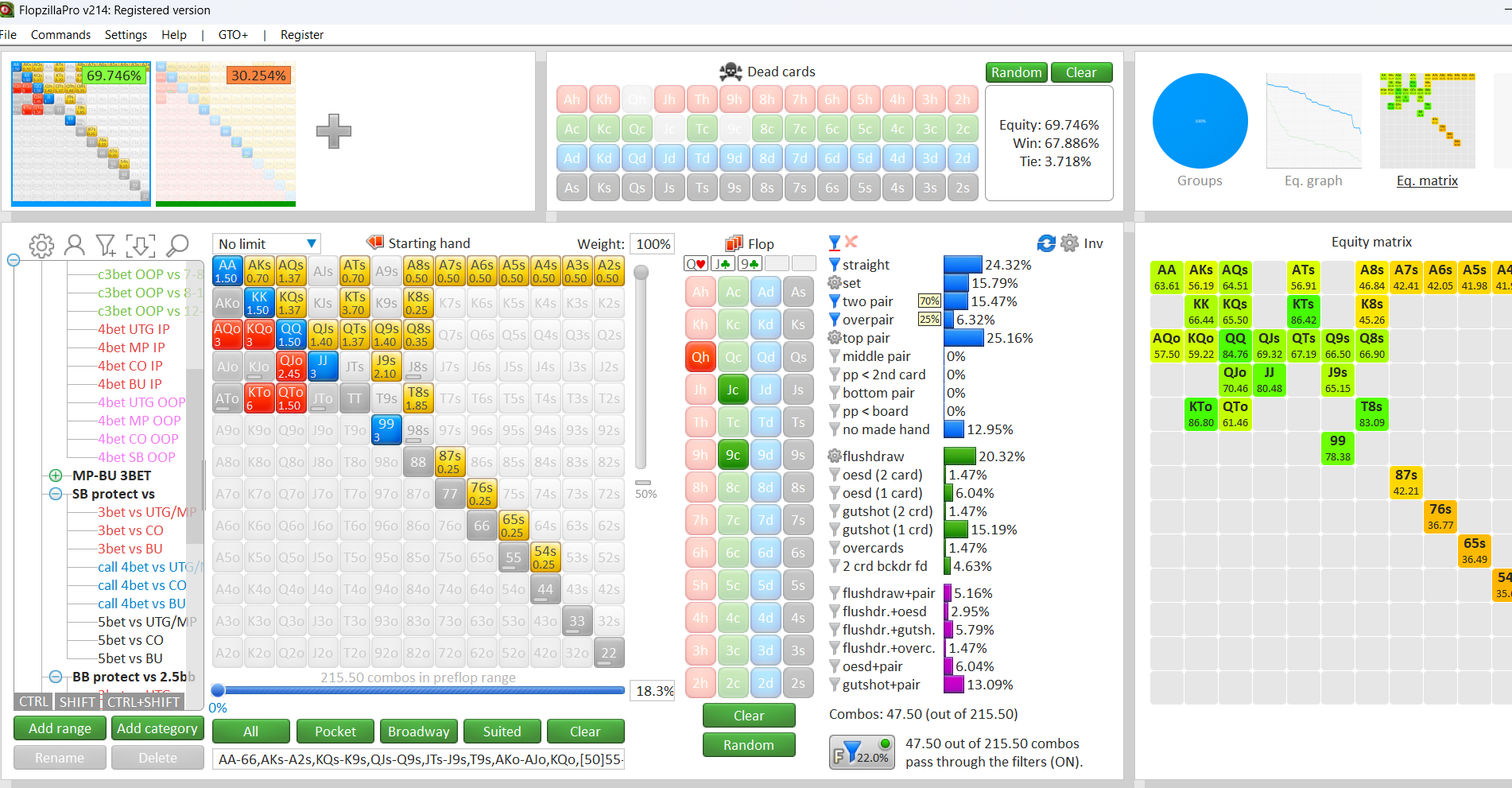Click the preflop range percentage slider handle
Image resolution: width=1512 pixels, height=788 pixels.
pyautogui.click(x=218, y=690)
